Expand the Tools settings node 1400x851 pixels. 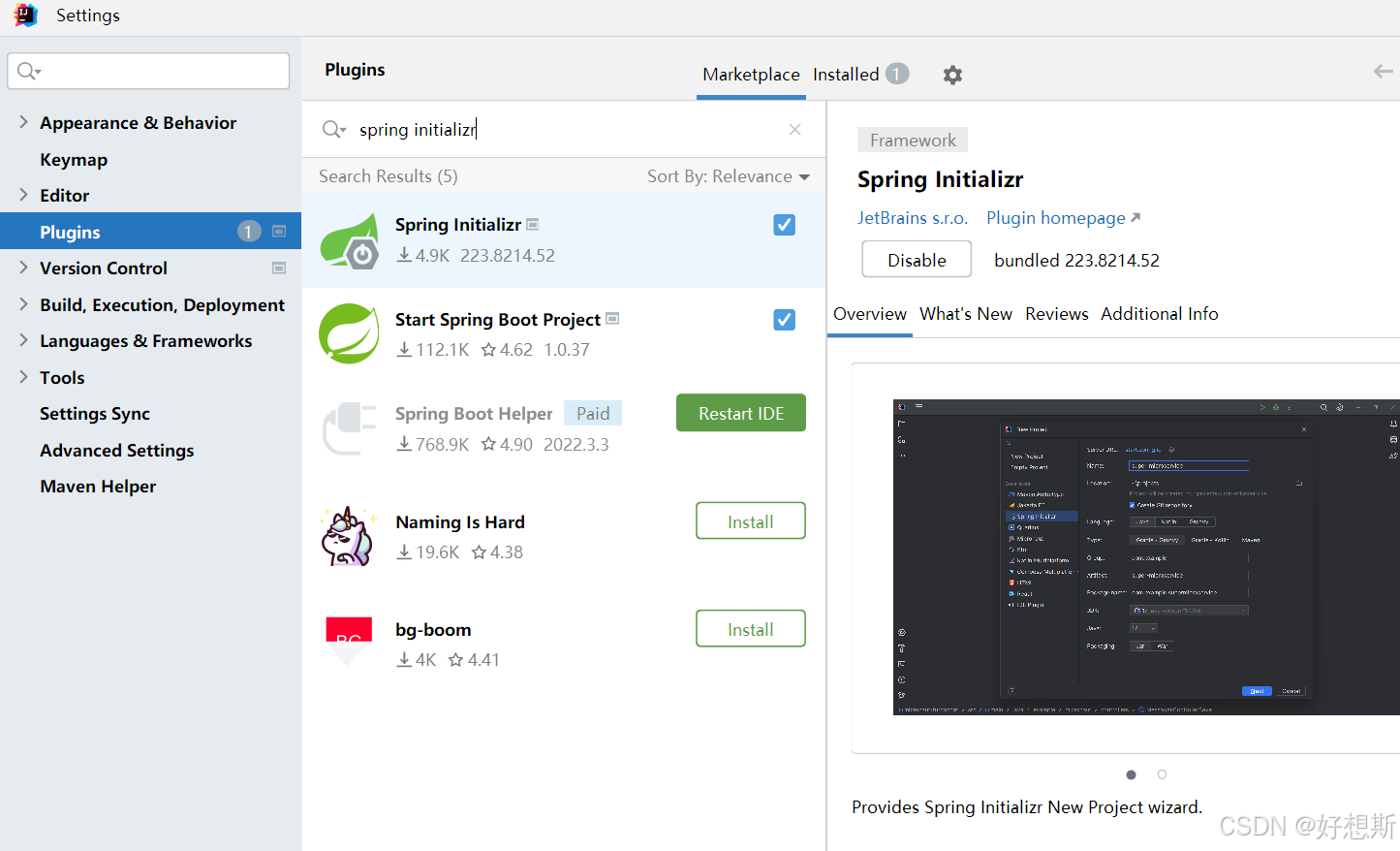[23, 377]
